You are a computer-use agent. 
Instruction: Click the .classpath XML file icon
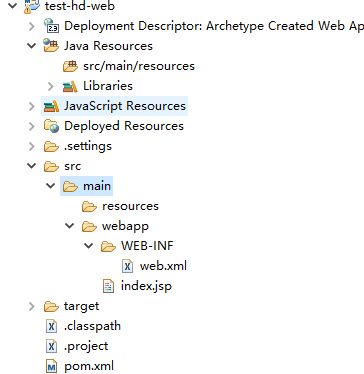point(51,326)
